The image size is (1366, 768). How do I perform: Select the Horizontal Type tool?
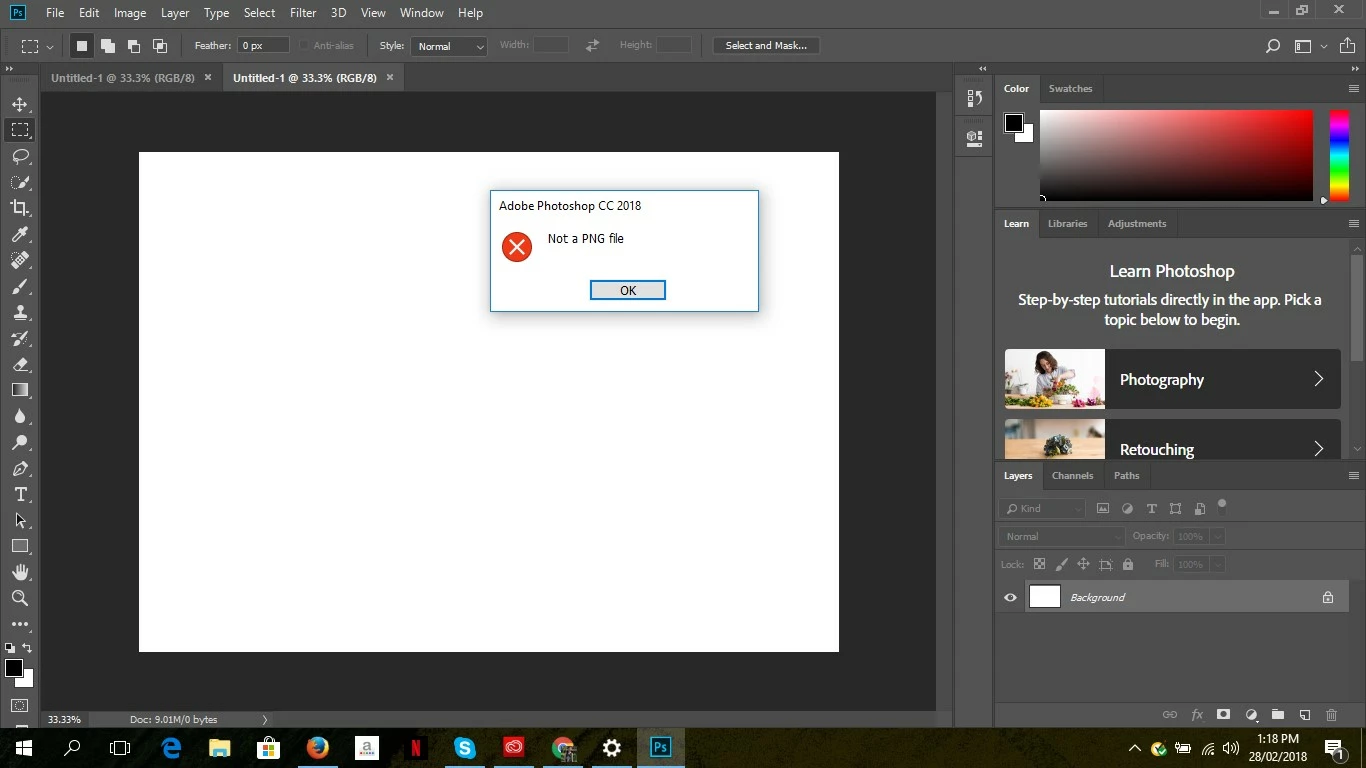[20, 494]
